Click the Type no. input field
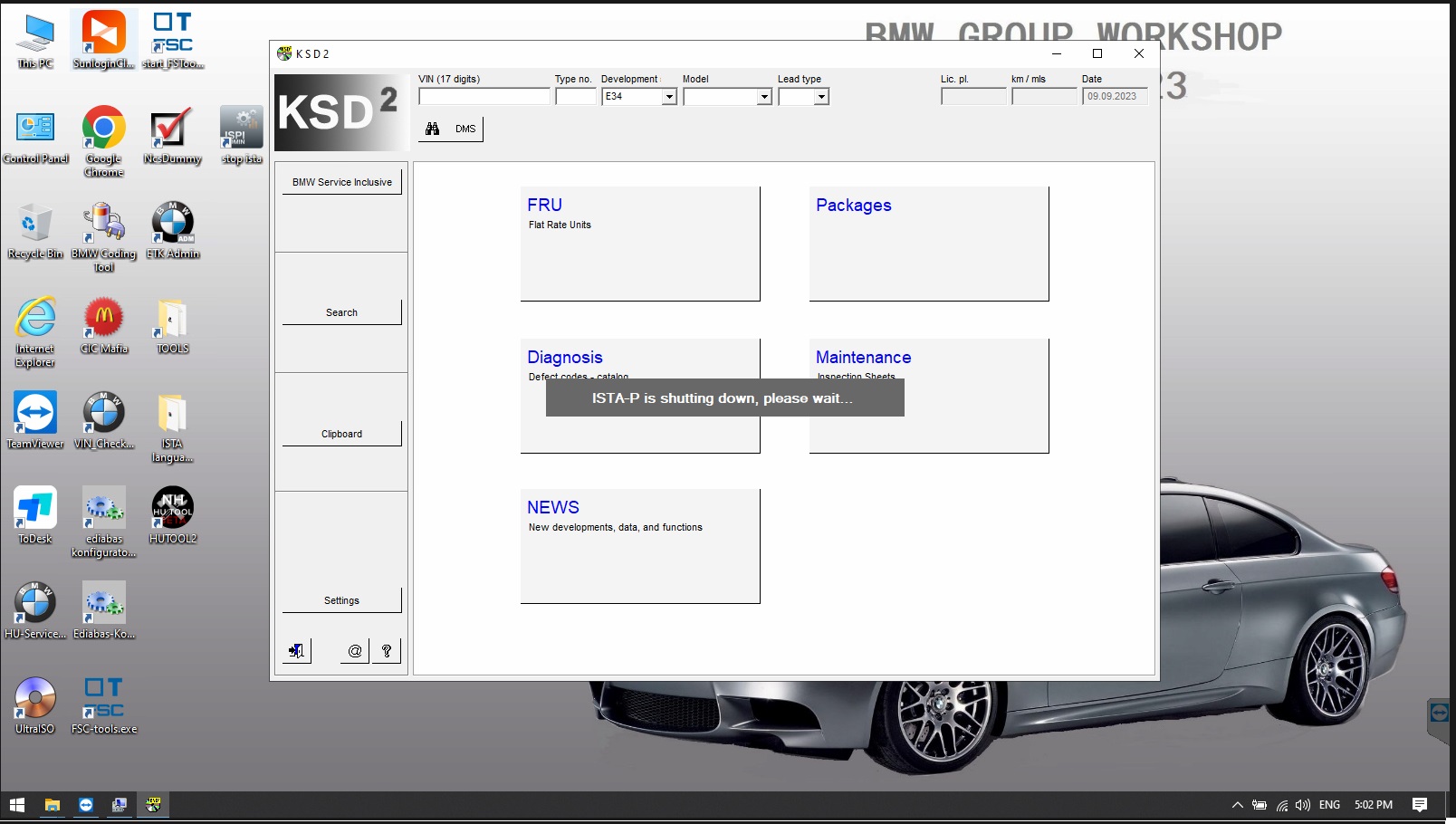Screen dimensions: 1456x824 tap(576, 97)
